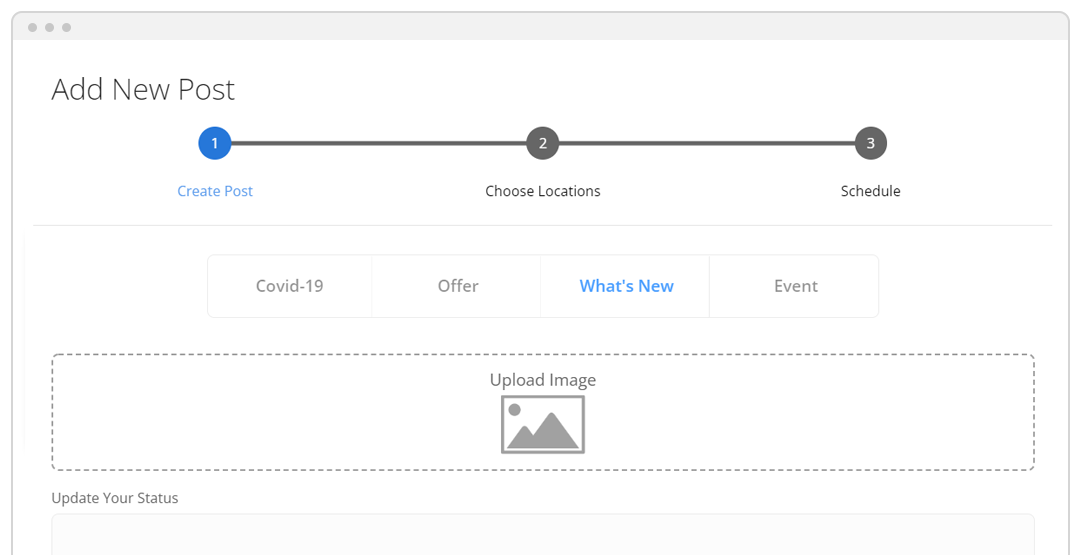Go to step 3 circle
The image size is (1080, 555).
(x=870, y=143)
